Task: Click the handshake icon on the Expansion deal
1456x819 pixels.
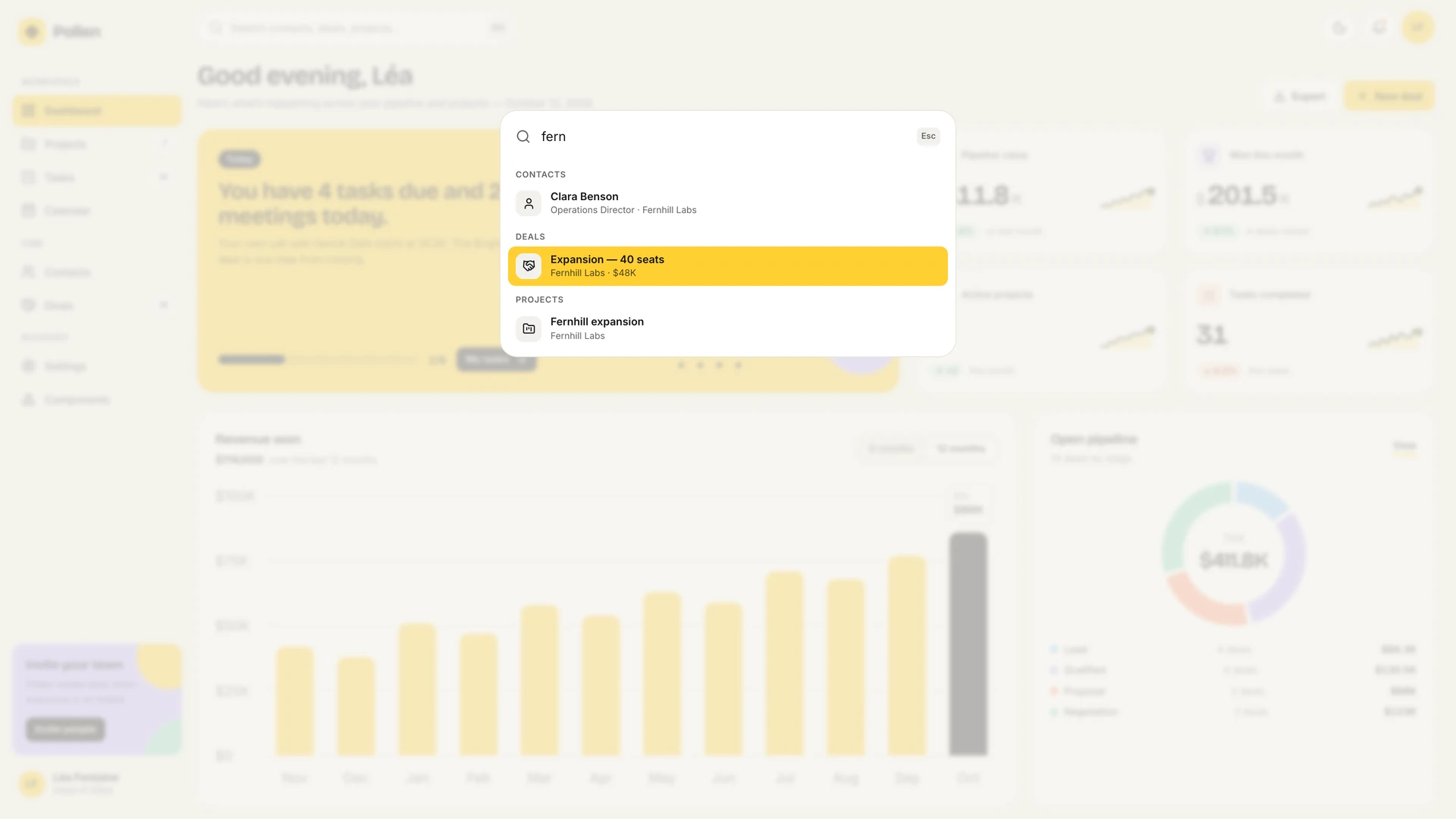Action: pyautogui.click(x=529, y=266)
